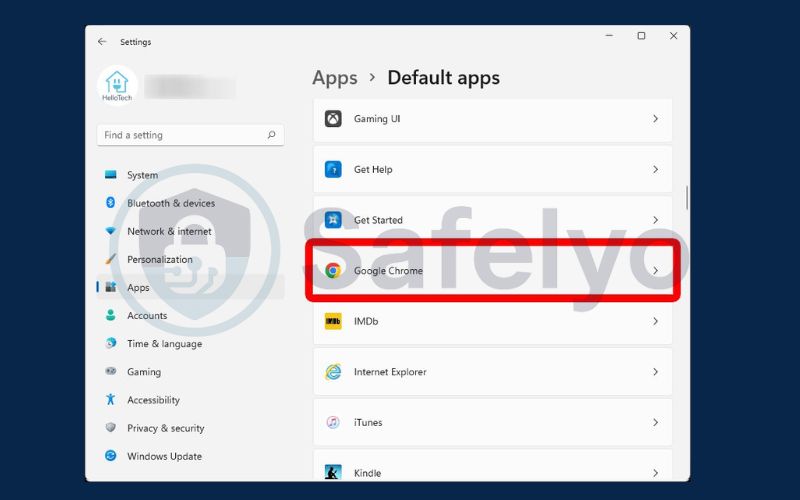Click the Apps breadcrumb link
800x500 pixels.
pyautogui.click(x=335, y=78)
